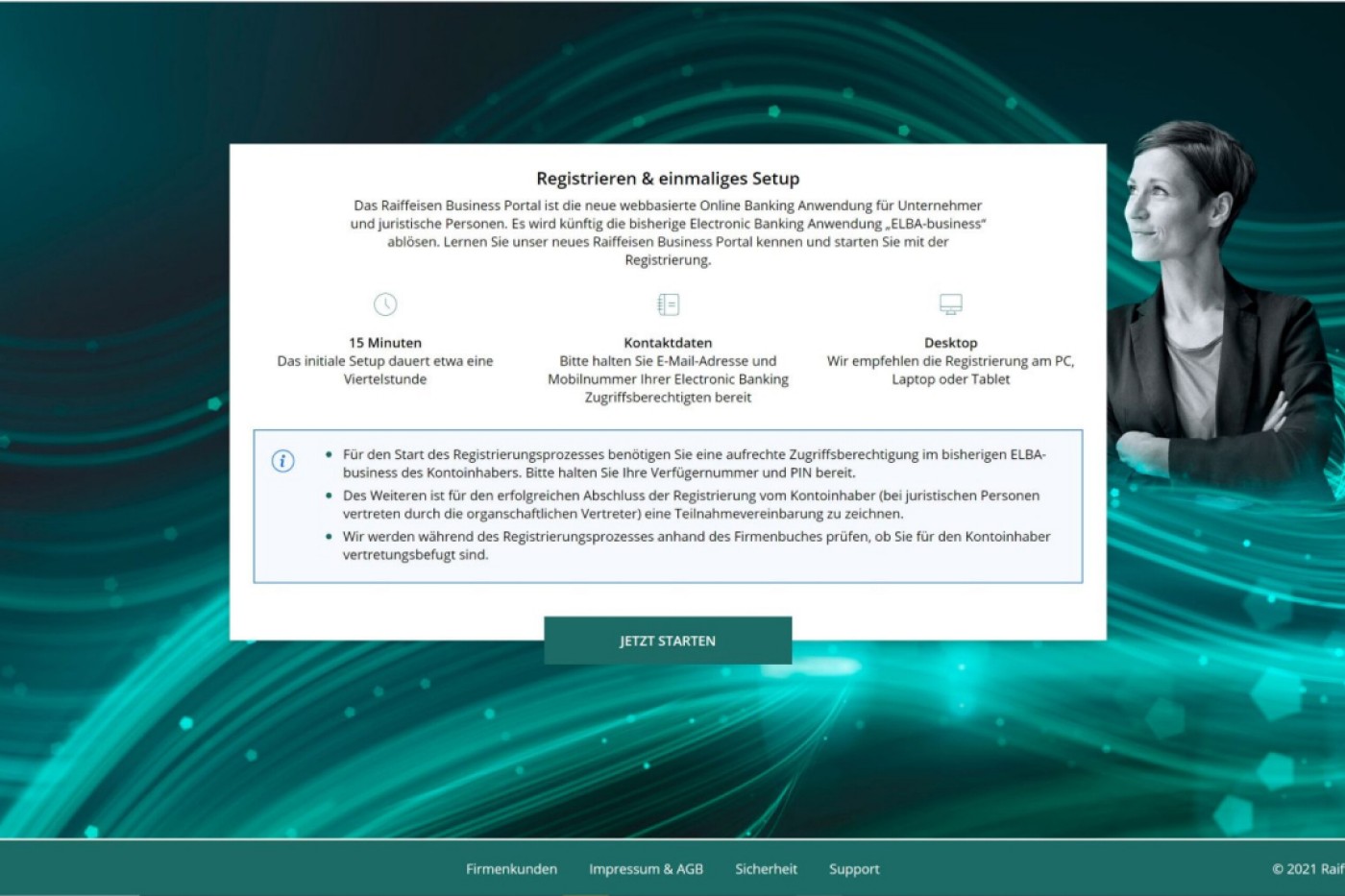Image resolution: width=1345 pixels, height=896 pixels.
Task: Select the '15 Minuten' label
Action: point(384,343)
